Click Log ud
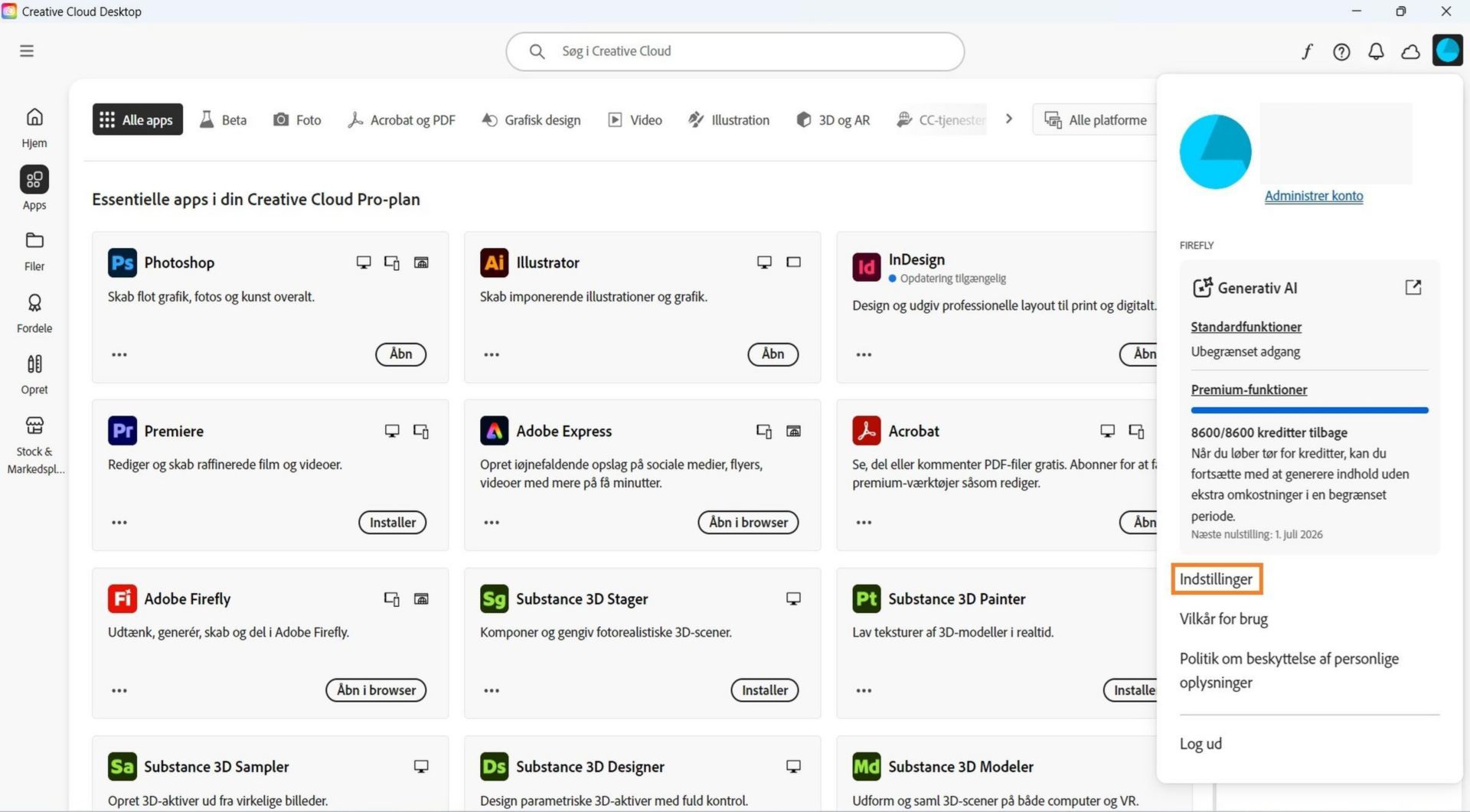Screen dimensions: 1470x812 tap(1200, 744)
